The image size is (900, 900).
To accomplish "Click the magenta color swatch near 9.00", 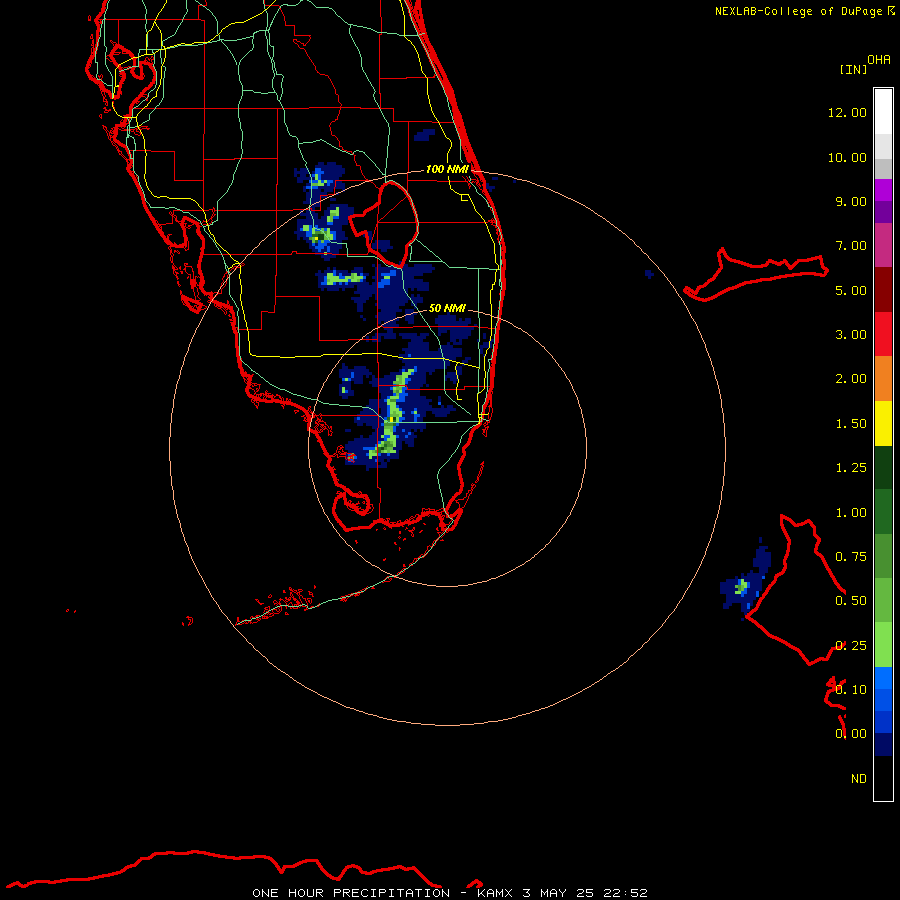I will 883,190.
